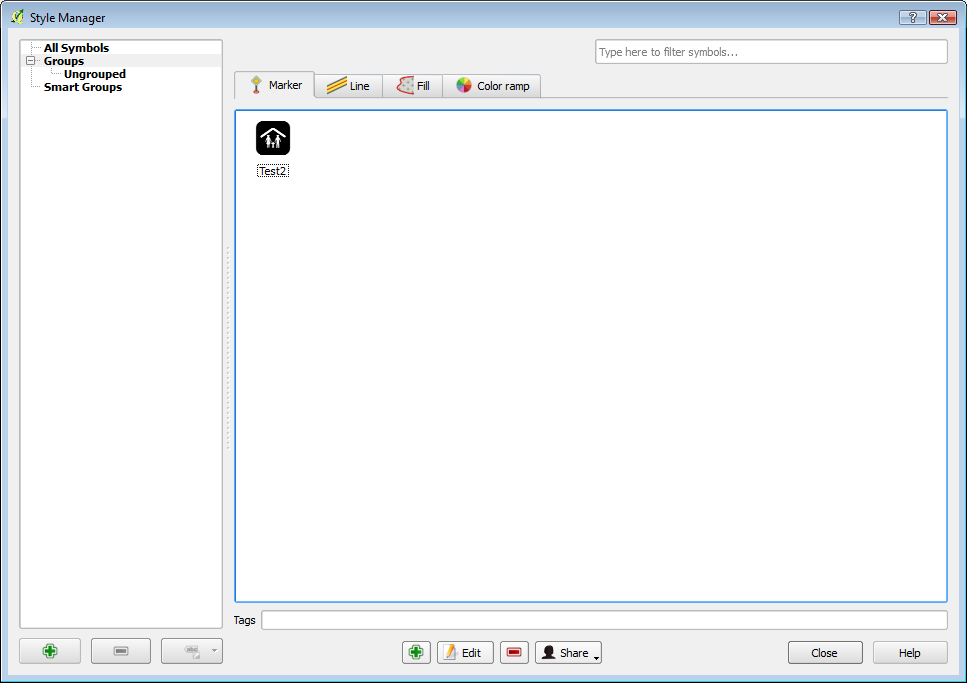Select Smart Groups in the tree

(x=83, y=87)
